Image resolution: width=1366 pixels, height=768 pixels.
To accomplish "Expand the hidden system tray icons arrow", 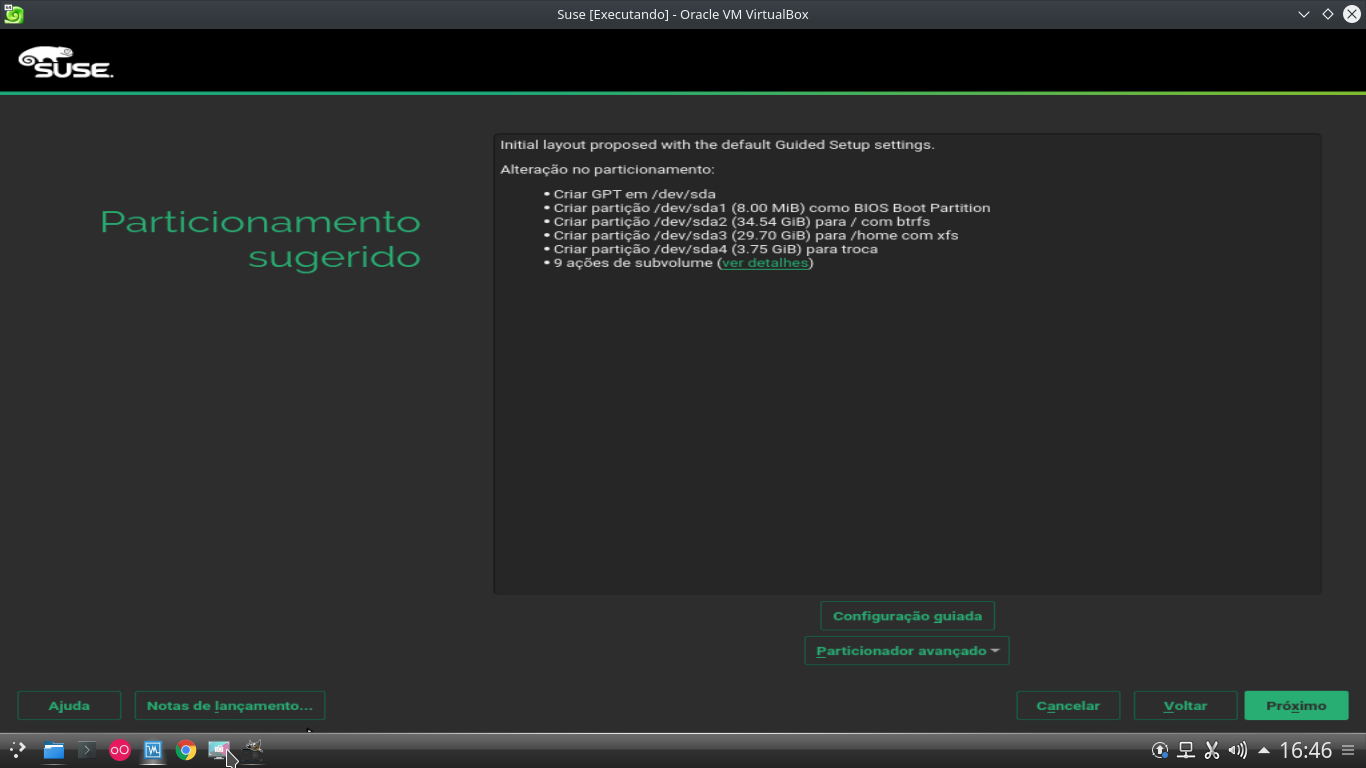I will click(1263, 749).
